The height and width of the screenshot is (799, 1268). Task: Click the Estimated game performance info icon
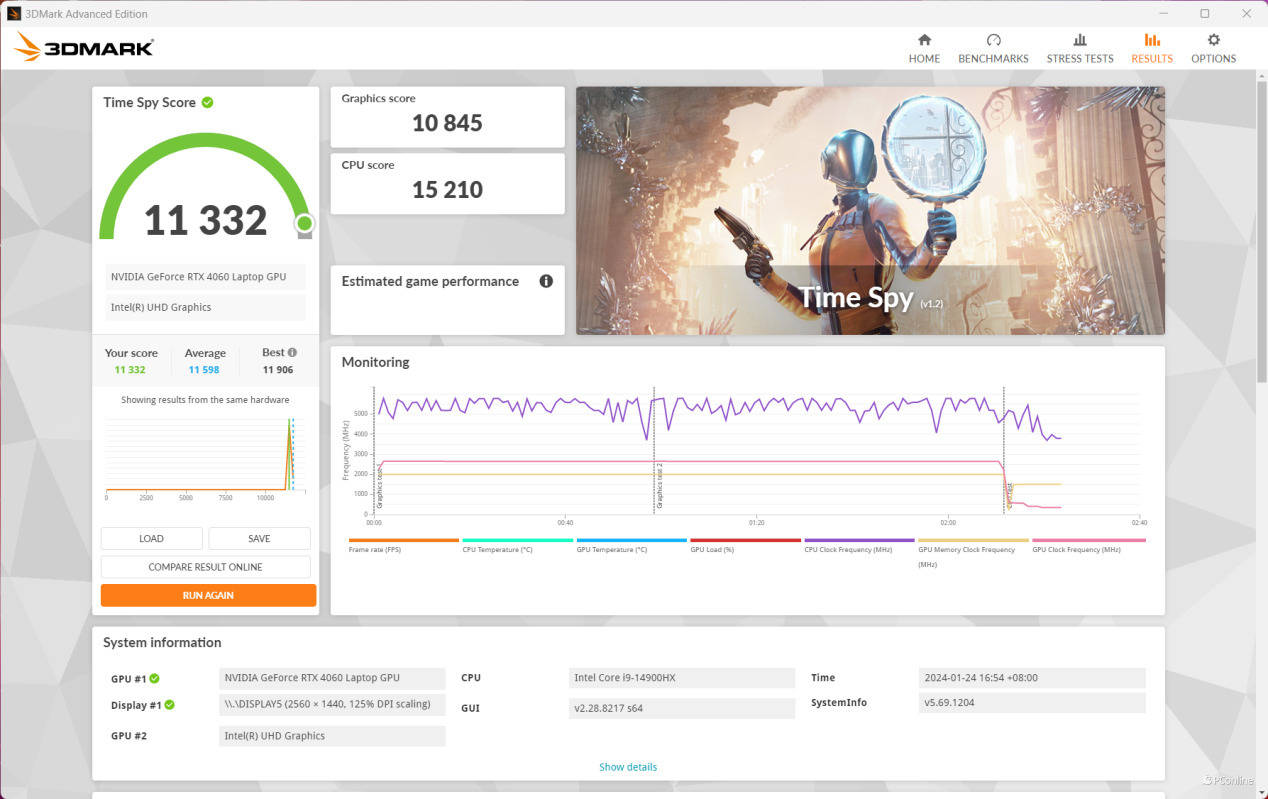click(546, 281)
